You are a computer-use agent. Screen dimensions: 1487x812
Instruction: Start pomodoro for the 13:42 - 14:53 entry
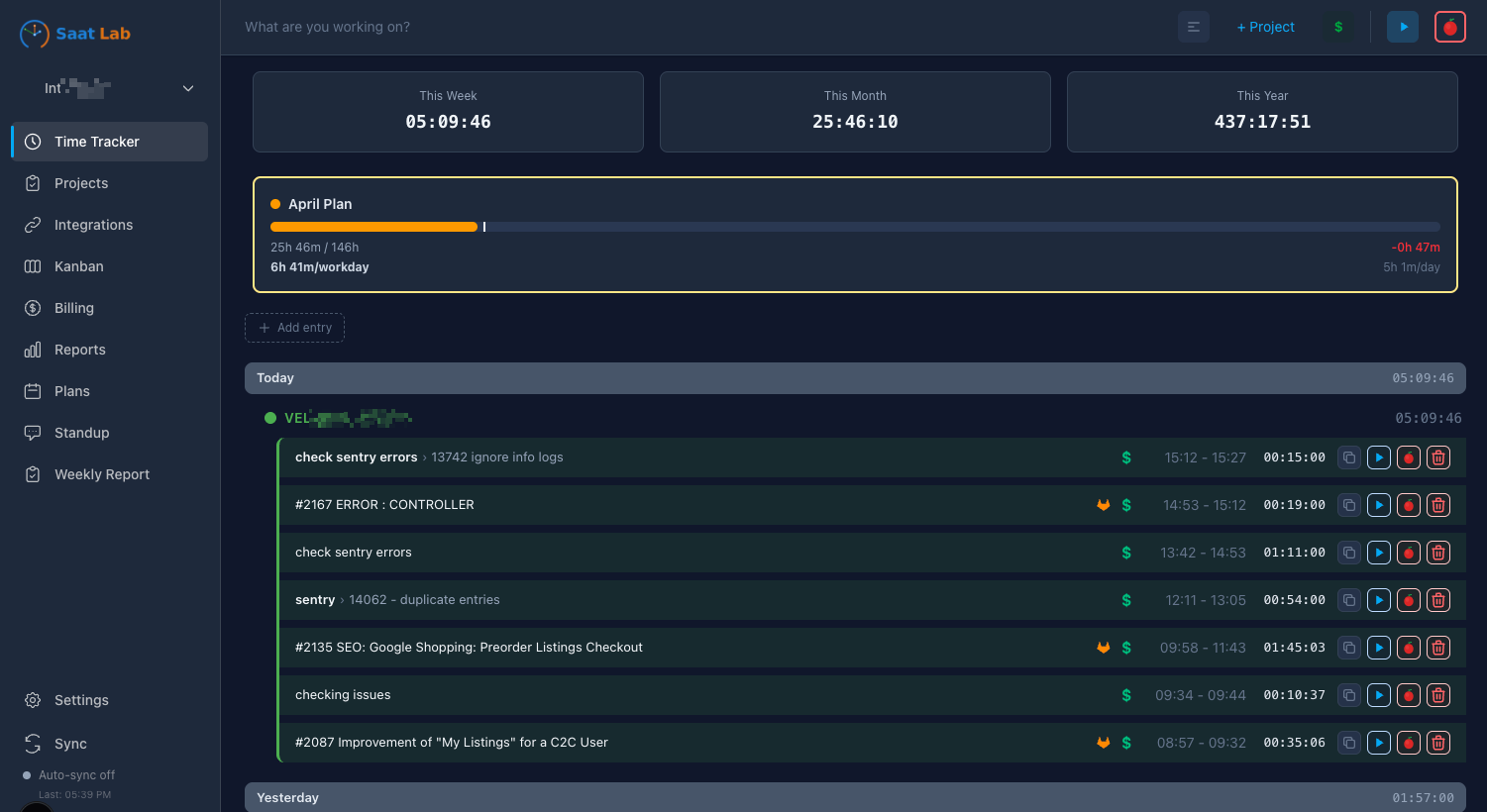1409,553
